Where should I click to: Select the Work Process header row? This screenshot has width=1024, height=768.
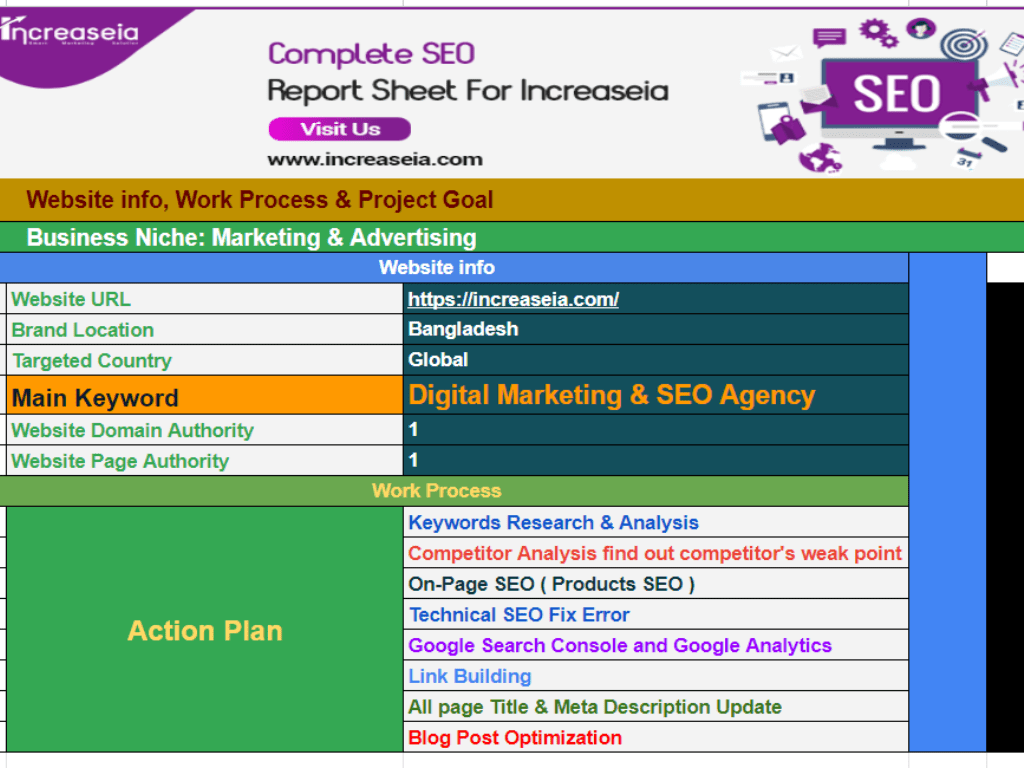click(436, 491)
